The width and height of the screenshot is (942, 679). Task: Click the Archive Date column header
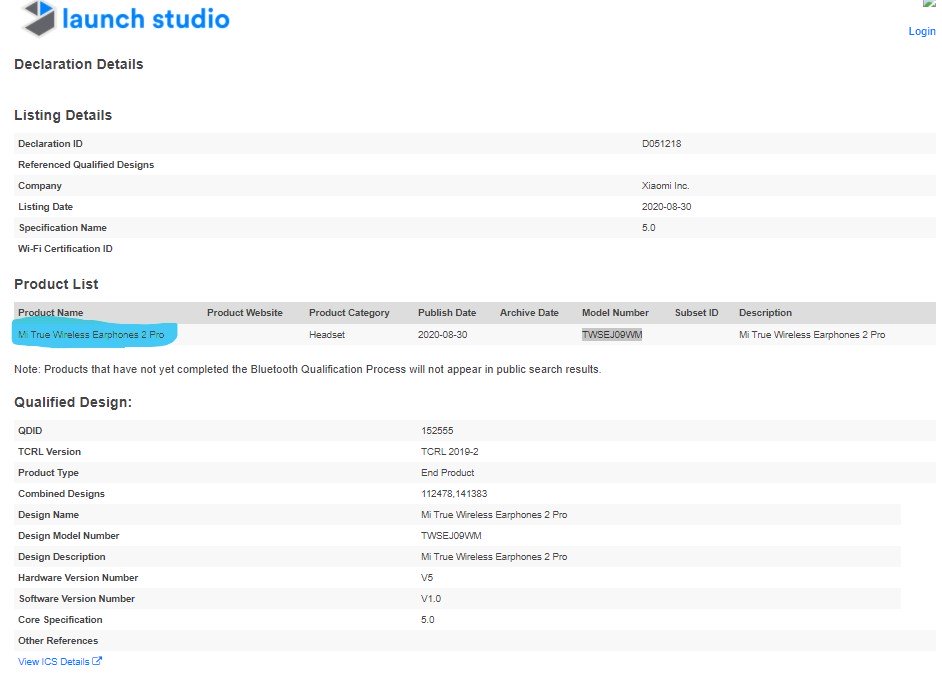[529, 313]
